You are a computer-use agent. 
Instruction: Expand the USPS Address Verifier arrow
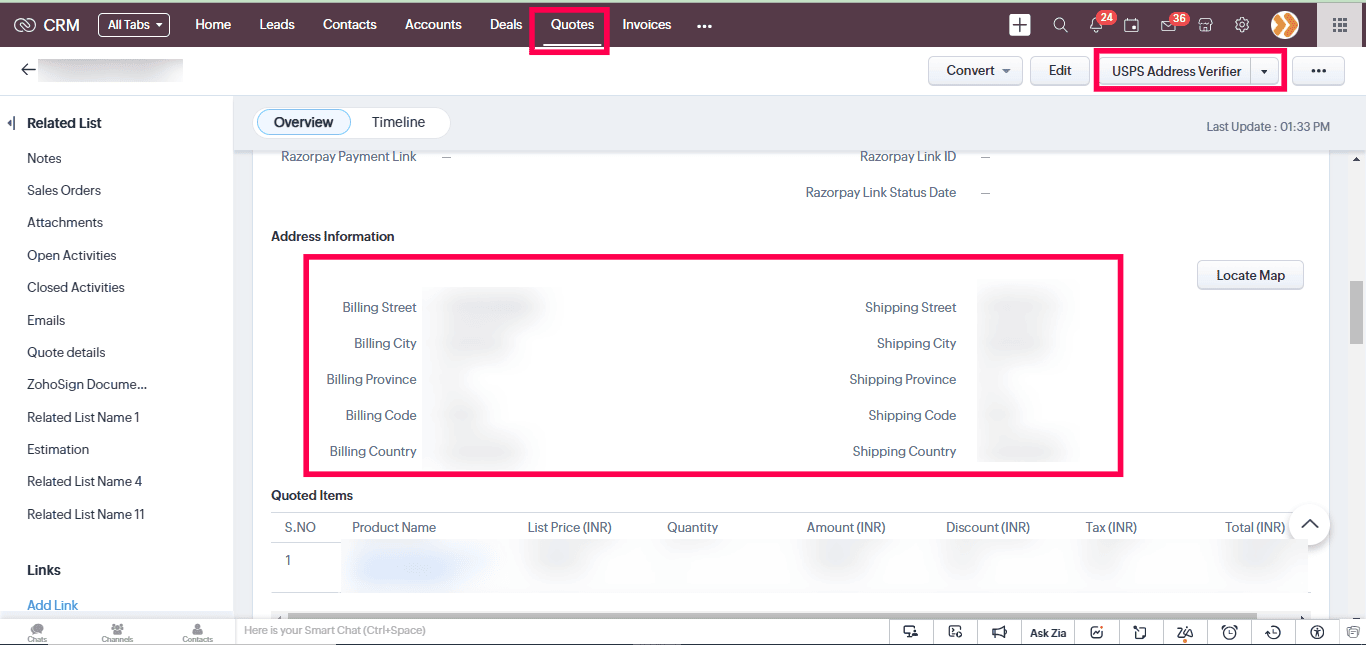pyautogui.click(x=1265, y=72)
